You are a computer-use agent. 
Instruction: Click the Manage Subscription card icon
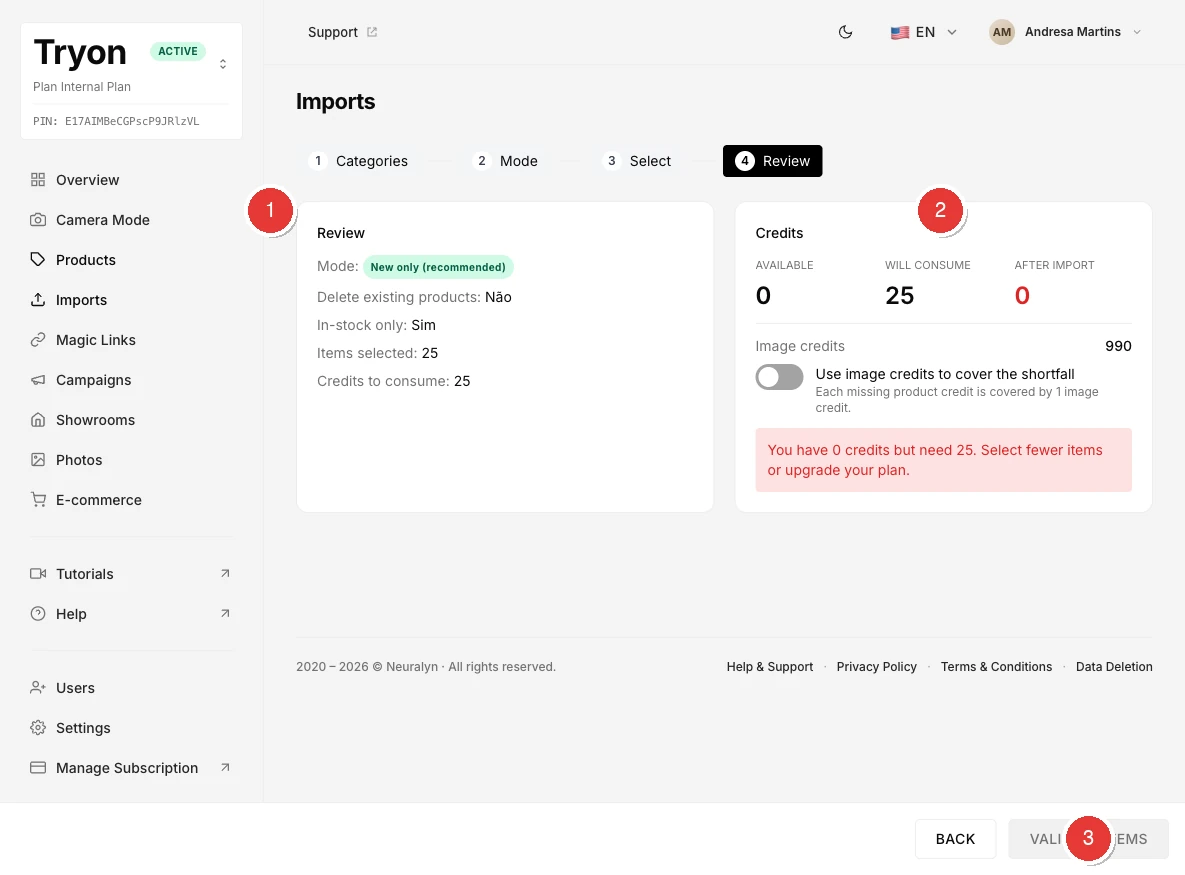(x=38, y=768)
